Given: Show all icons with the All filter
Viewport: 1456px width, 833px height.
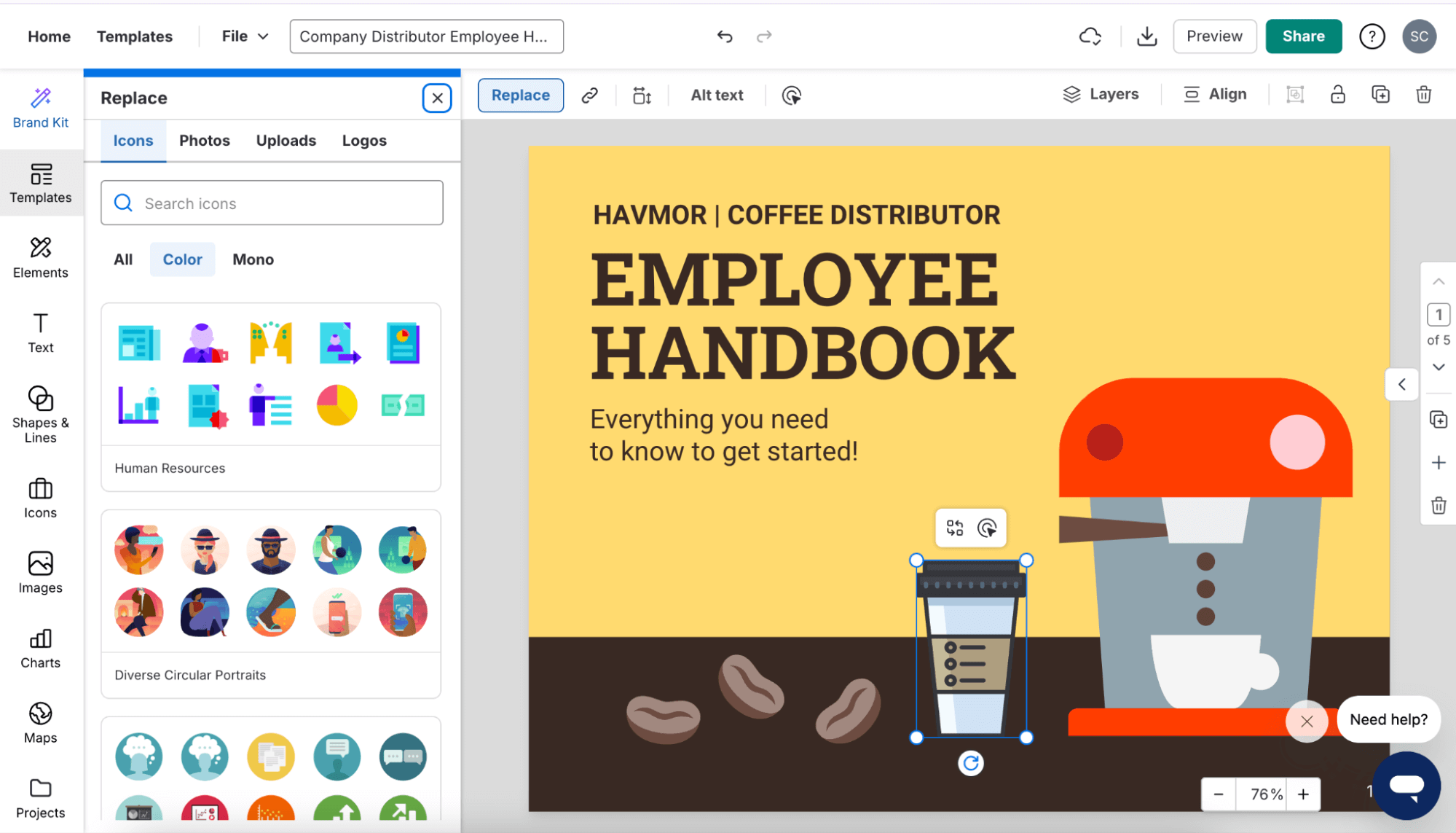Looking at the screenshot, I should [122, 259].
